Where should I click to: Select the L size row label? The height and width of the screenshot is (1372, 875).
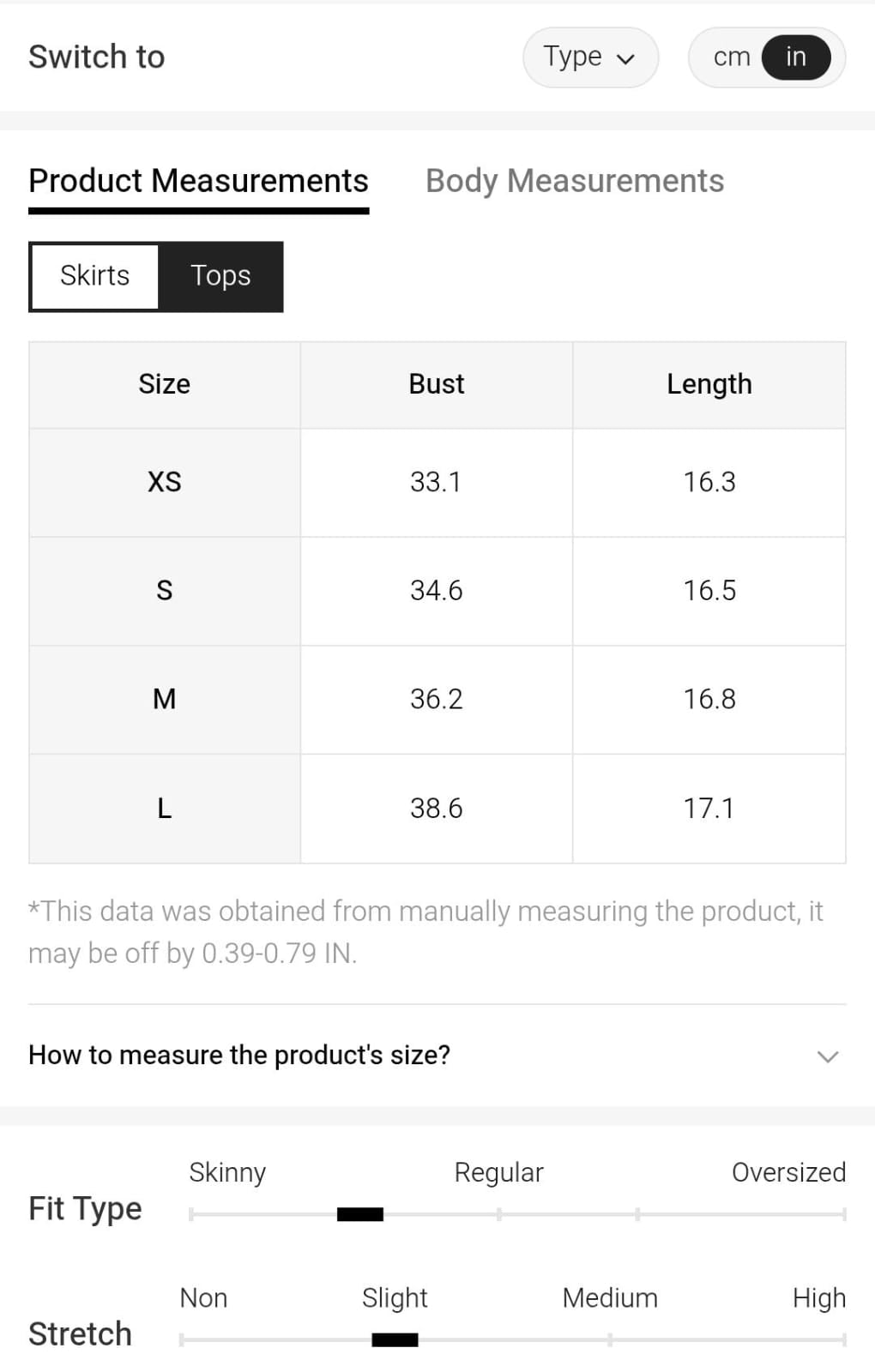coord(164,808)
